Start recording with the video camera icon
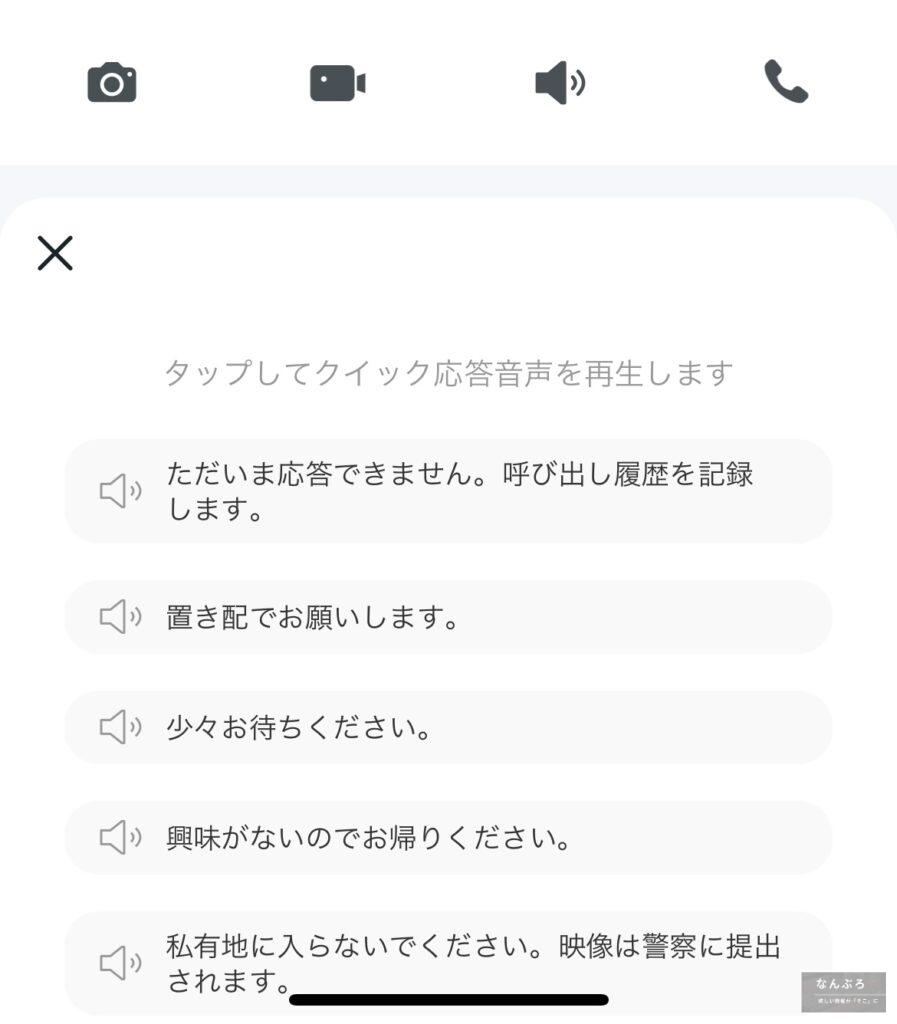This screenshot has height=1024, width=897. [337, 83]
